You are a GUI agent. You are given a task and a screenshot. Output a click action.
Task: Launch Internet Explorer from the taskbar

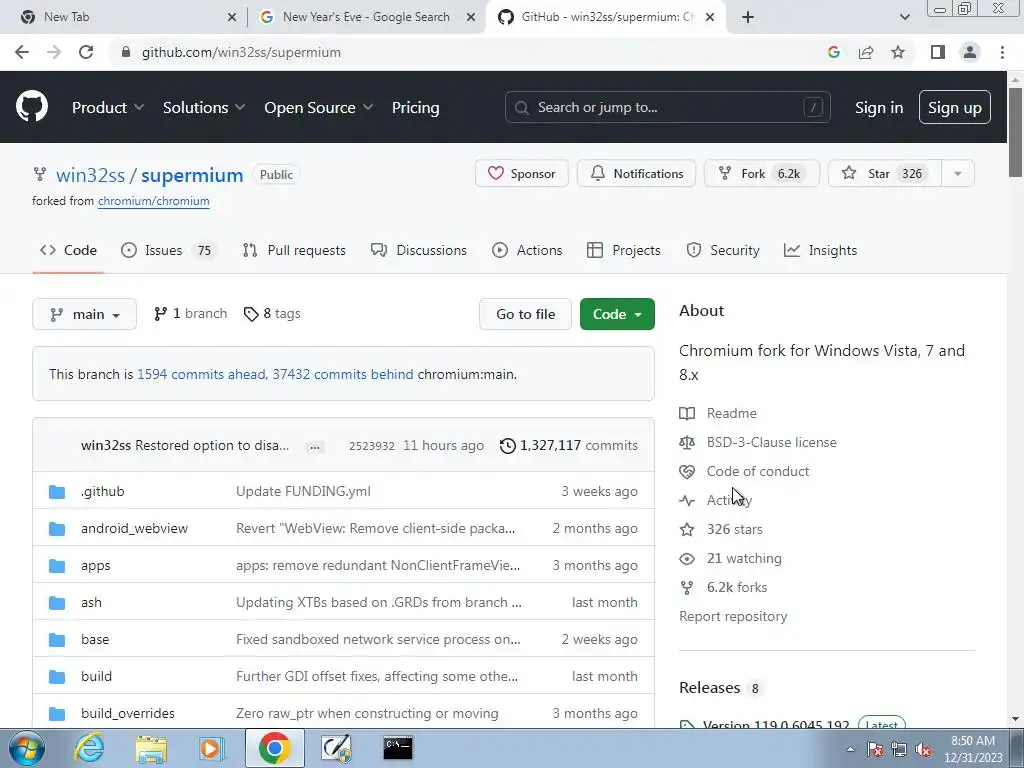tap(89, 748)
